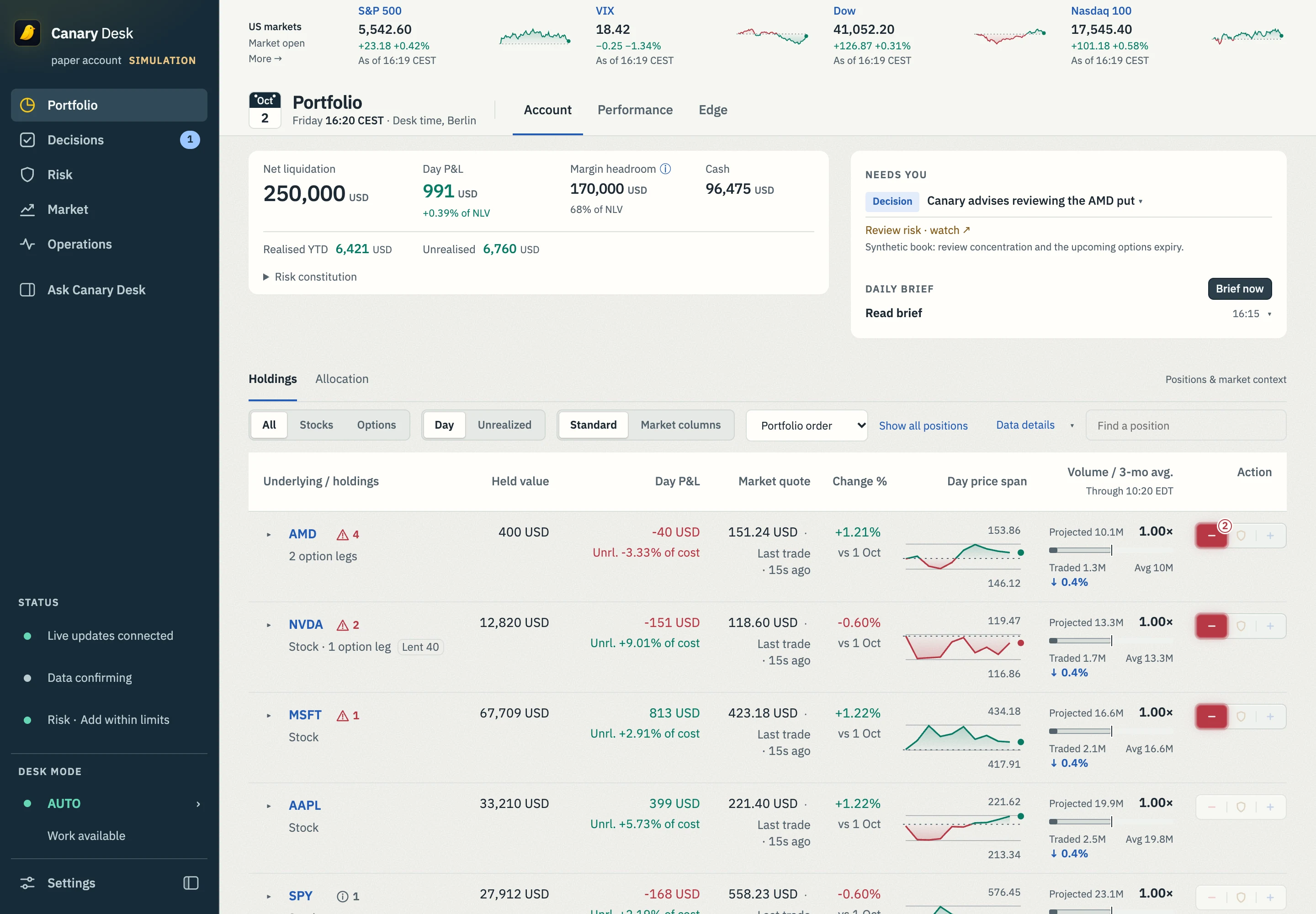Click the MSFT day price span chart

pos(963,737)
